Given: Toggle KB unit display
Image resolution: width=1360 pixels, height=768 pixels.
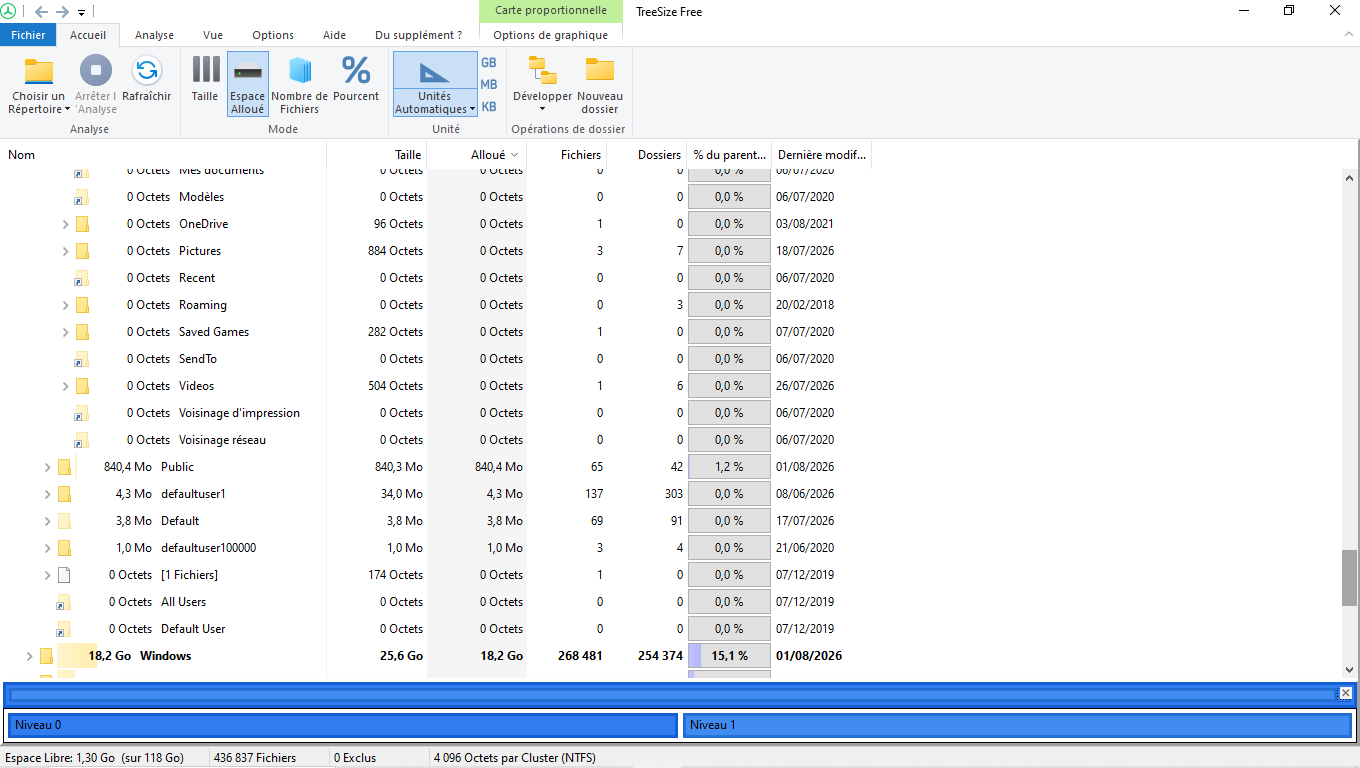Looking at the screenshot, I should click(489, 106).
